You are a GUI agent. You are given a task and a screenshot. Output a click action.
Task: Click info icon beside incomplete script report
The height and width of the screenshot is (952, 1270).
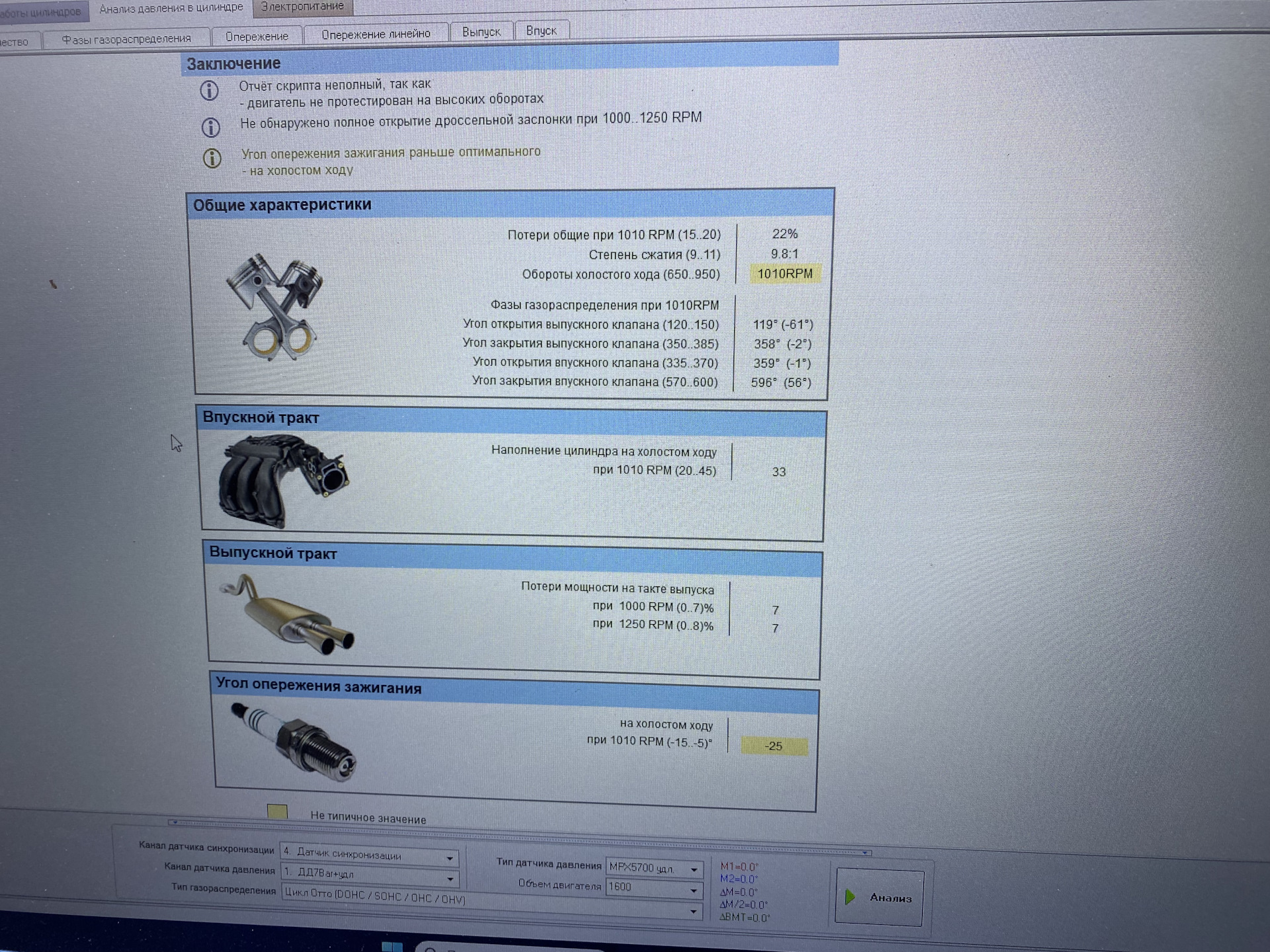[x=209, y=91]
